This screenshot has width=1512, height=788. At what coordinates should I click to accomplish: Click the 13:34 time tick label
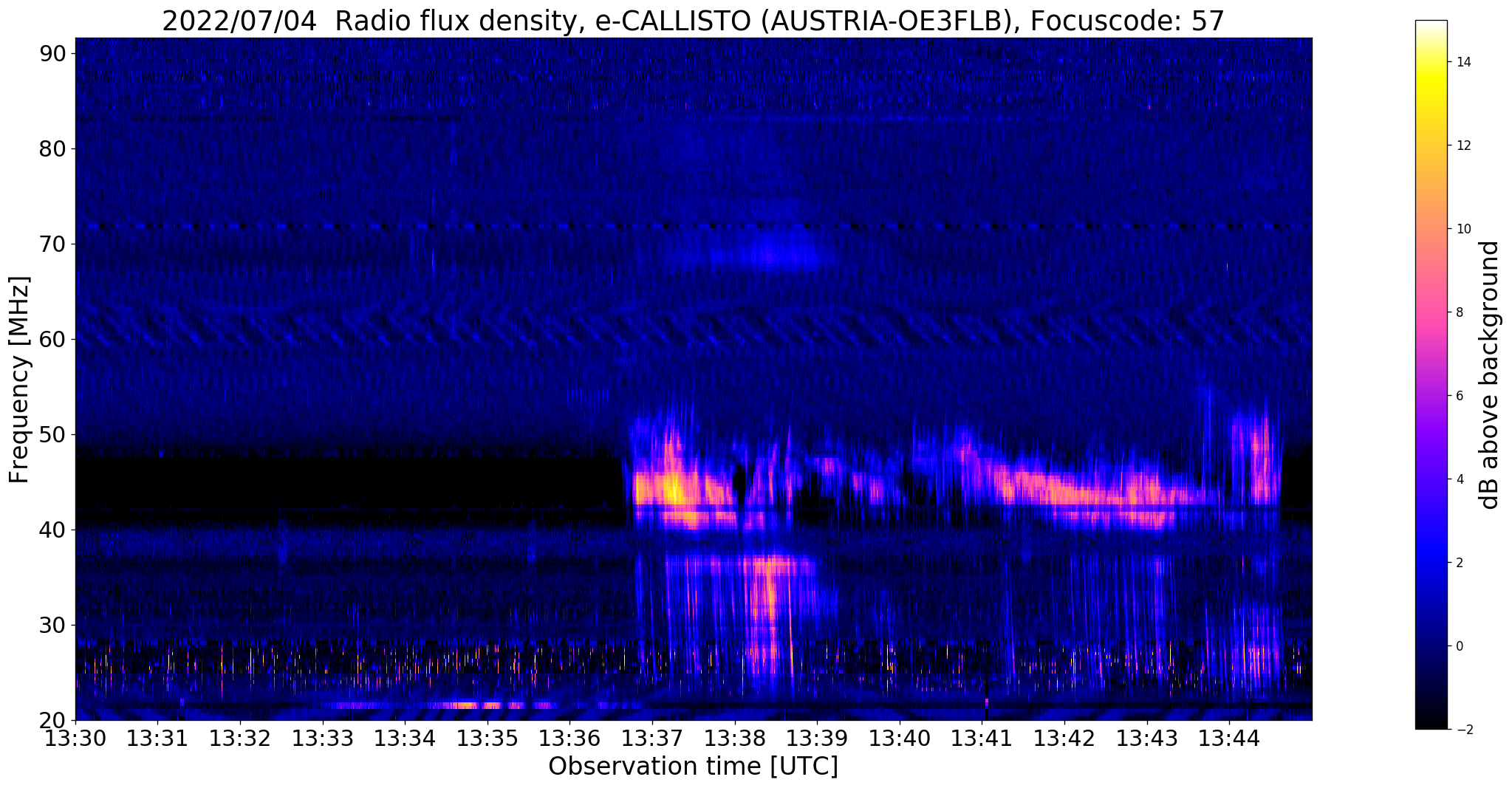[x=405, y=739]
